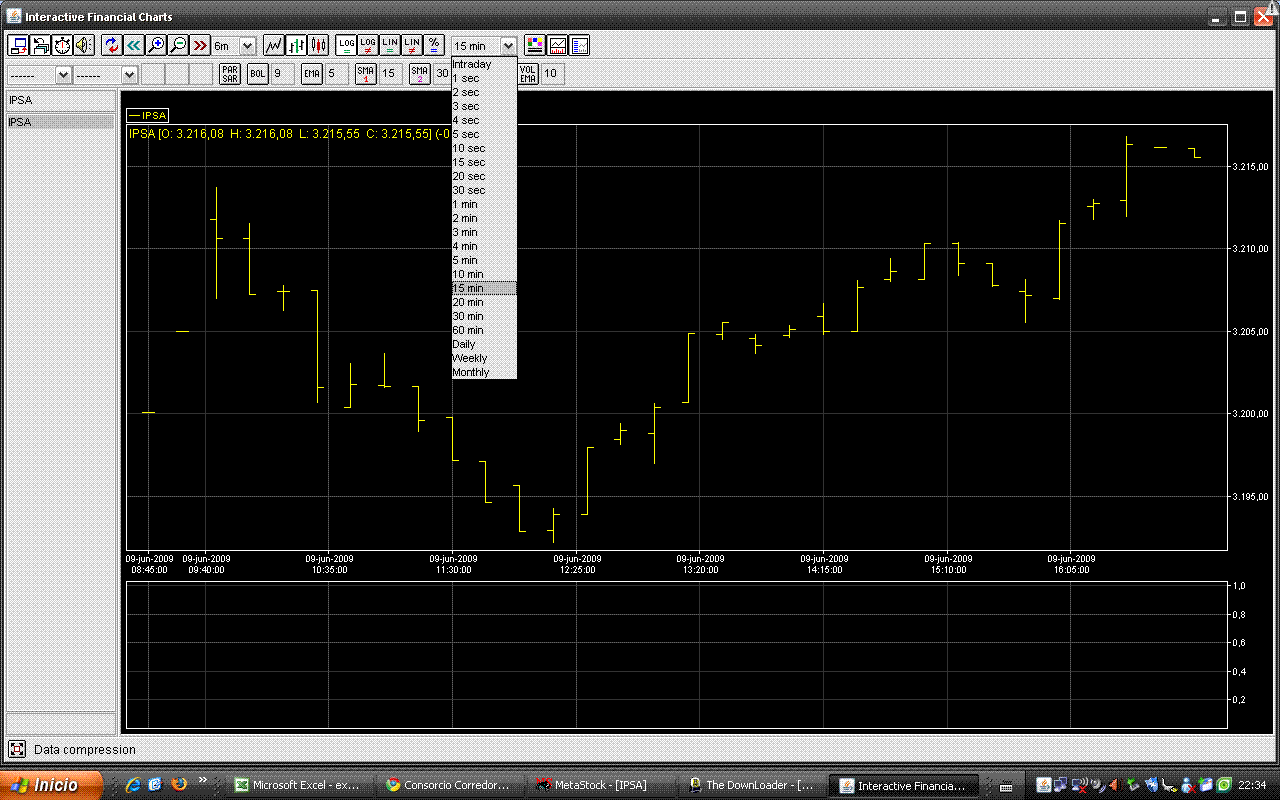Move back with the double-left arrows
Screen dimensions: 1280x800
coord(134,45)
